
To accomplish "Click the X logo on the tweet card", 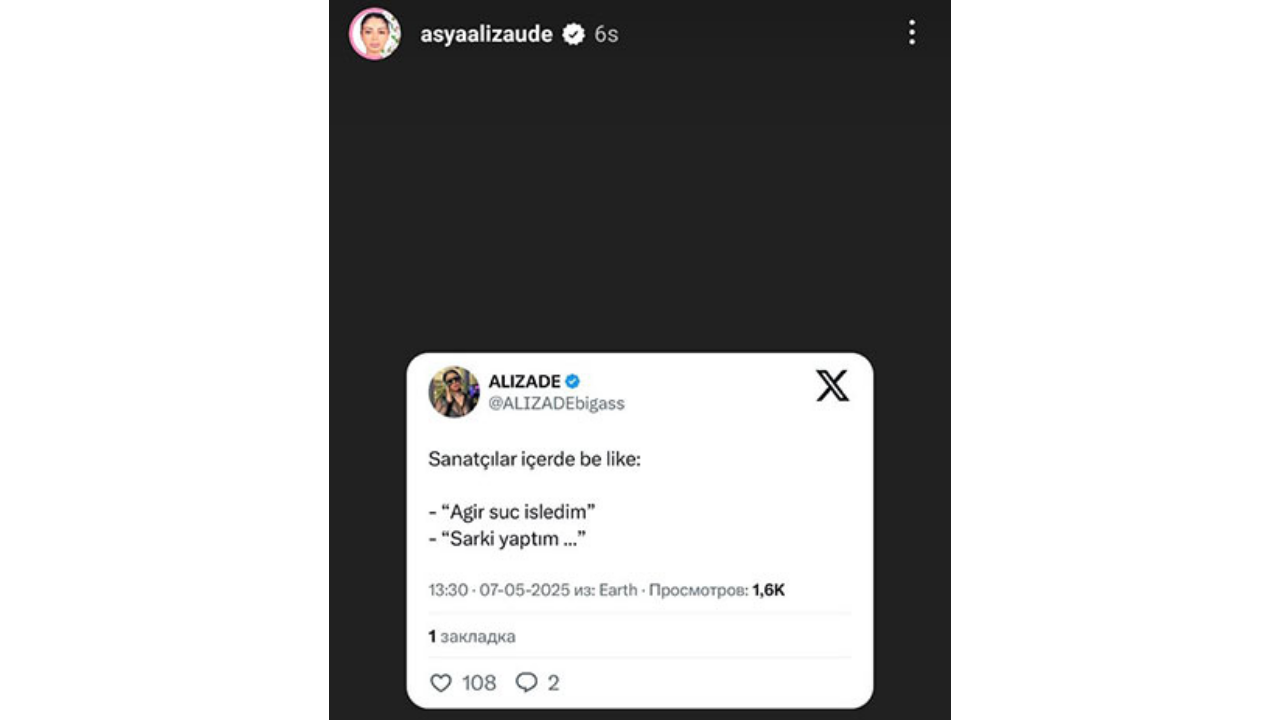I will [x=832, y=386].
